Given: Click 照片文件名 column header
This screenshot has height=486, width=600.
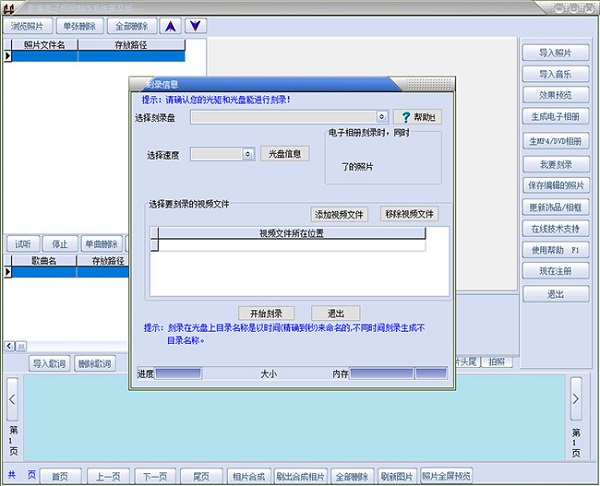Looking at the screenshot, I should (x=44, y=45).
